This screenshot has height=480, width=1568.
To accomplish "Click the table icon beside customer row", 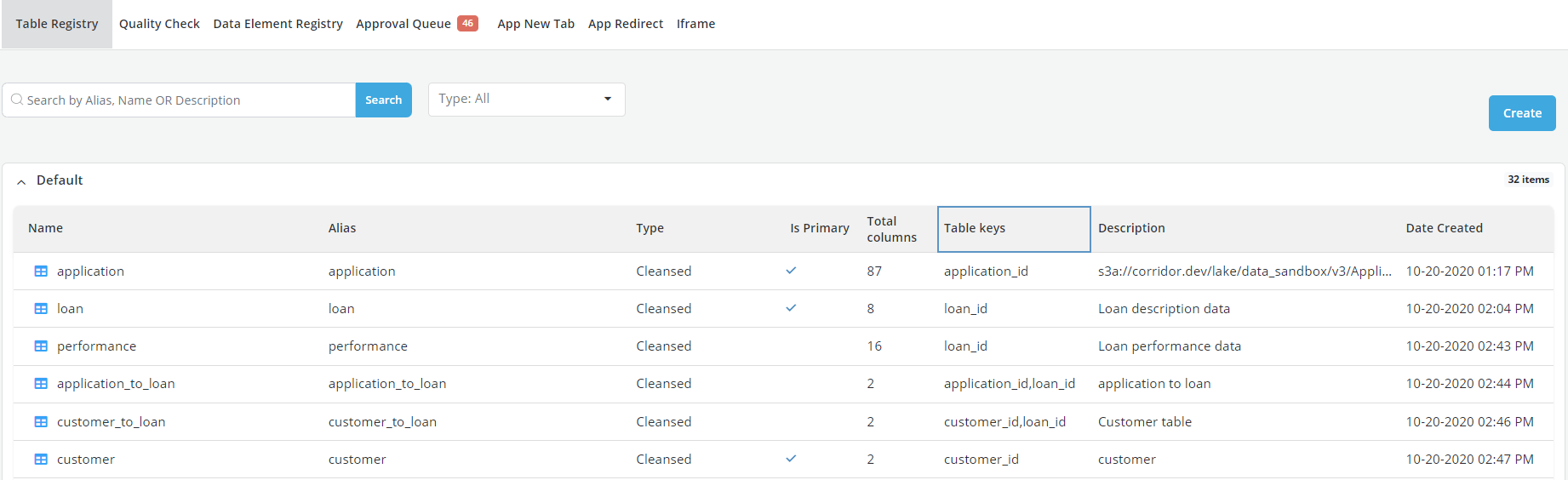I will 41,460.
